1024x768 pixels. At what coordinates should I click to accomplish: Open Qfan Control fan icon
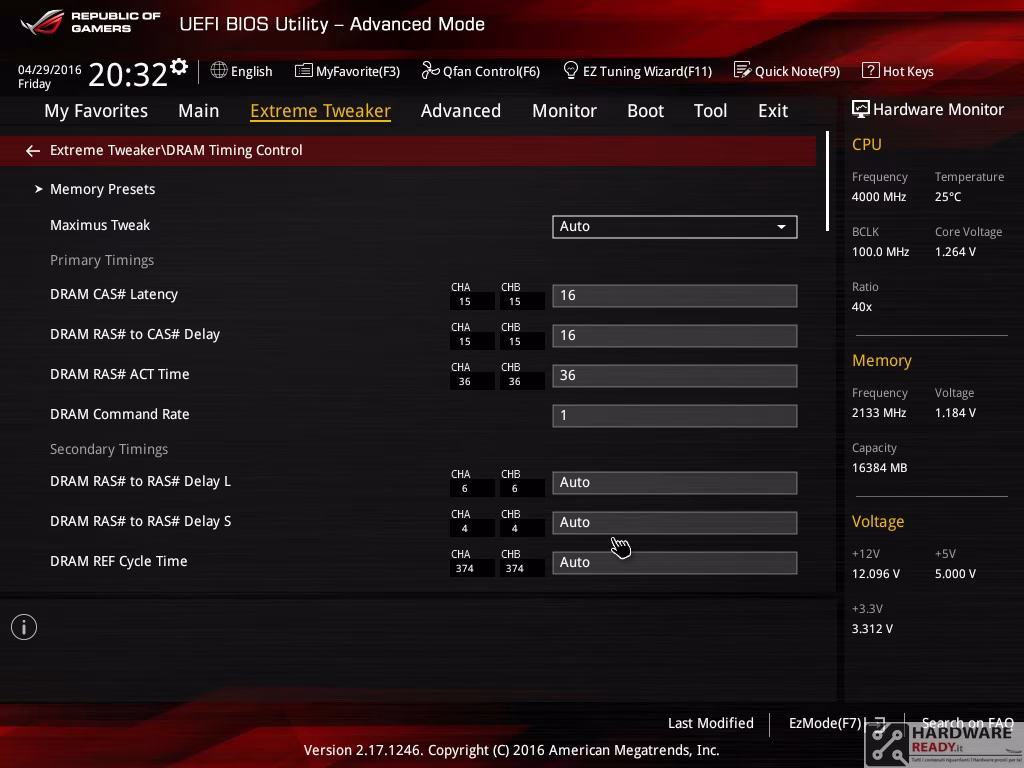430,70
